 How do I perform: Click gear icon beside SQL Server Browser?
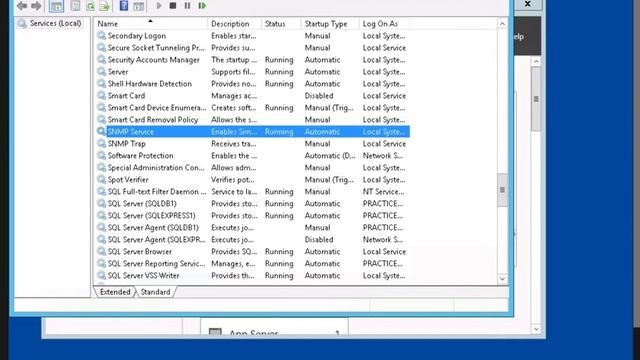(x=101, y=251)
